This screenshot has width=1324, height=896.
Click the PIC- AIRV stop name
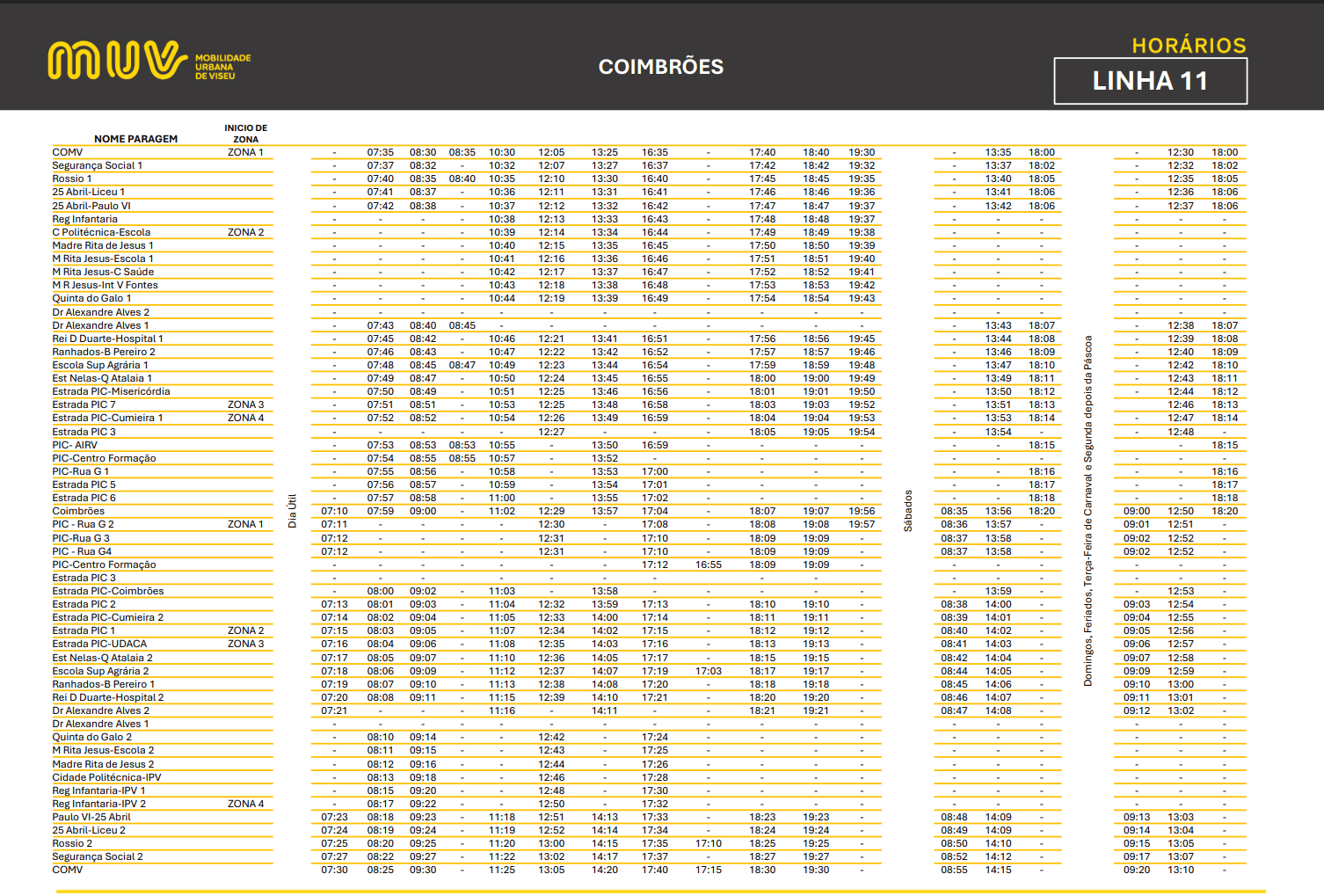pyautogui.click(x=75, y=445)
